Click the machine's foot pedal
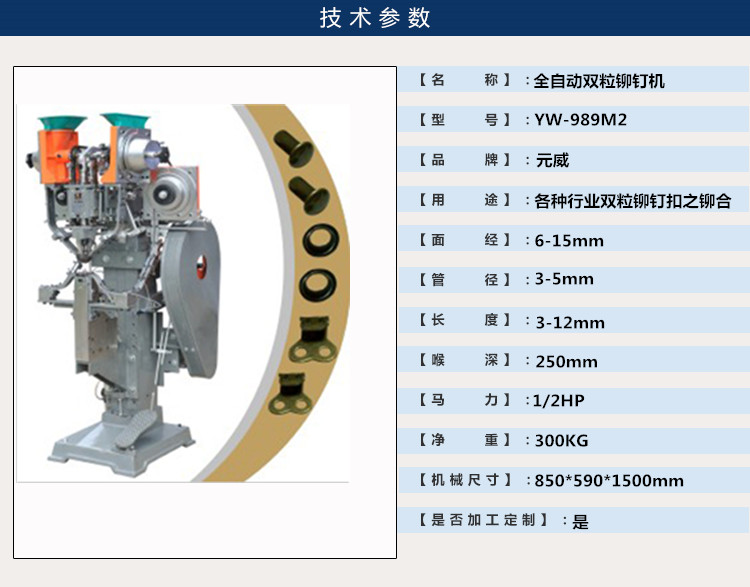Image resolution: width=750 pixels, height=587 pixels. (135, 429)
